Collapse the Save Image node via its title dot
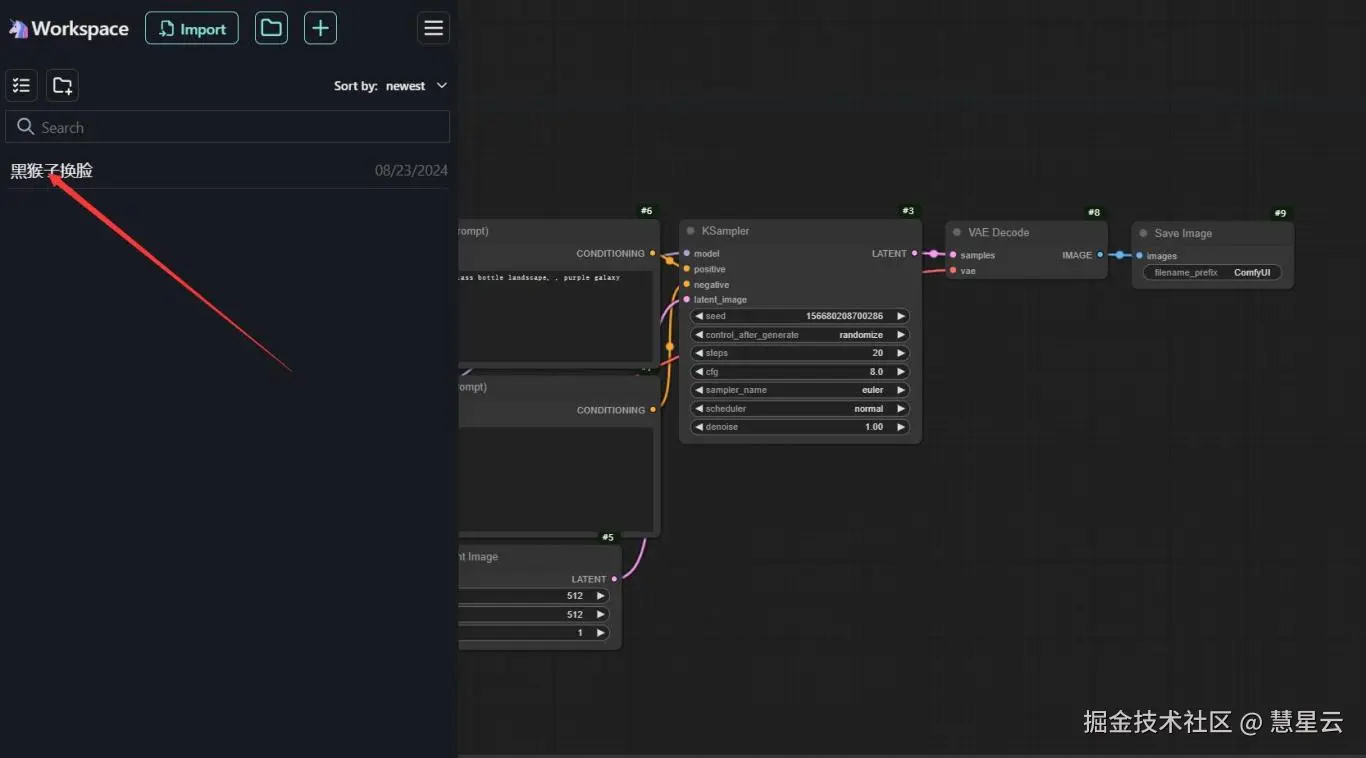Image resolution: width=1366 pixels, height=758 pixels. click(1143, 233)
